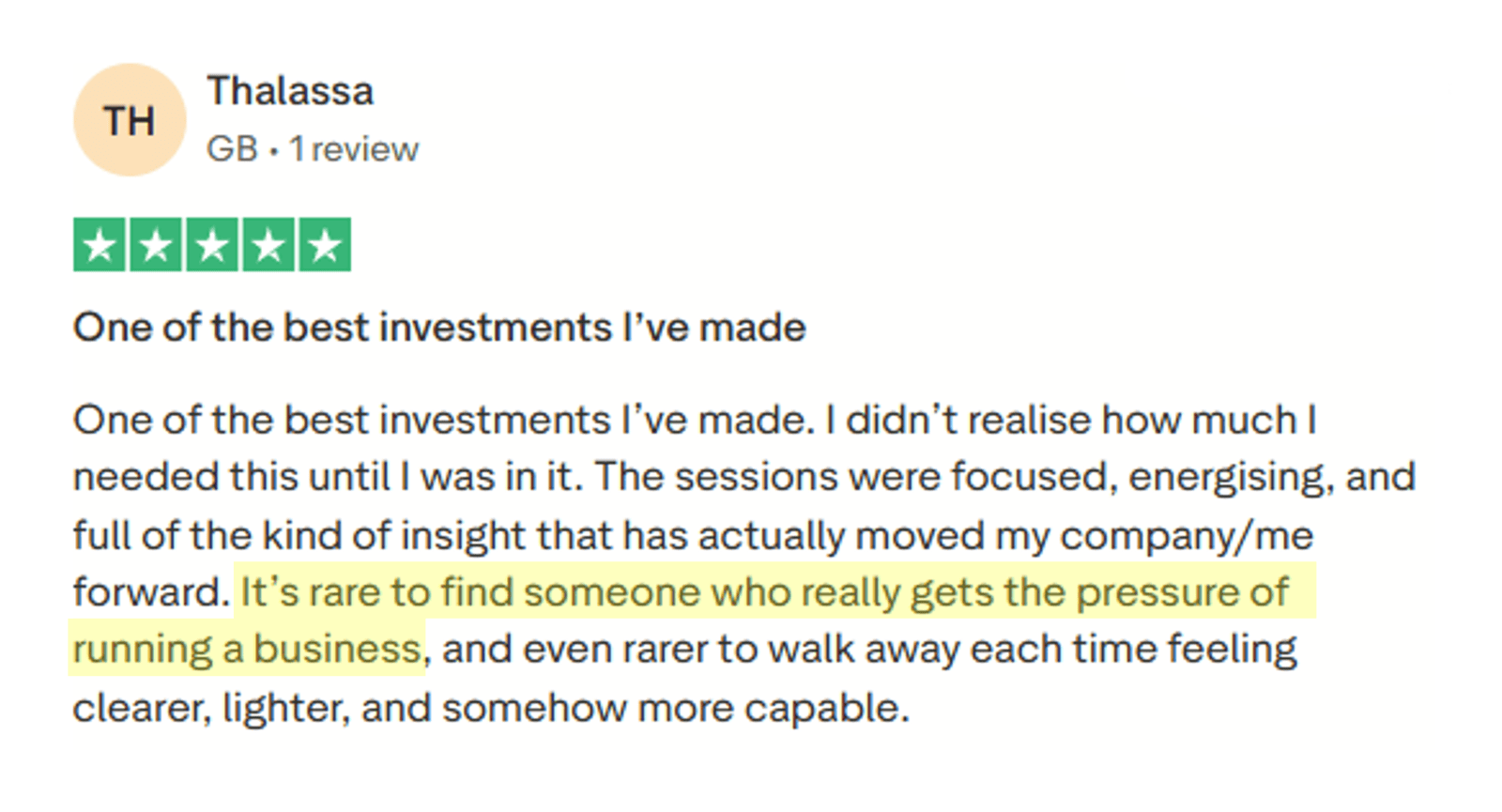Click the fifth green rating star
Viewport: 1502px width, 812px height.
[325, 245]
